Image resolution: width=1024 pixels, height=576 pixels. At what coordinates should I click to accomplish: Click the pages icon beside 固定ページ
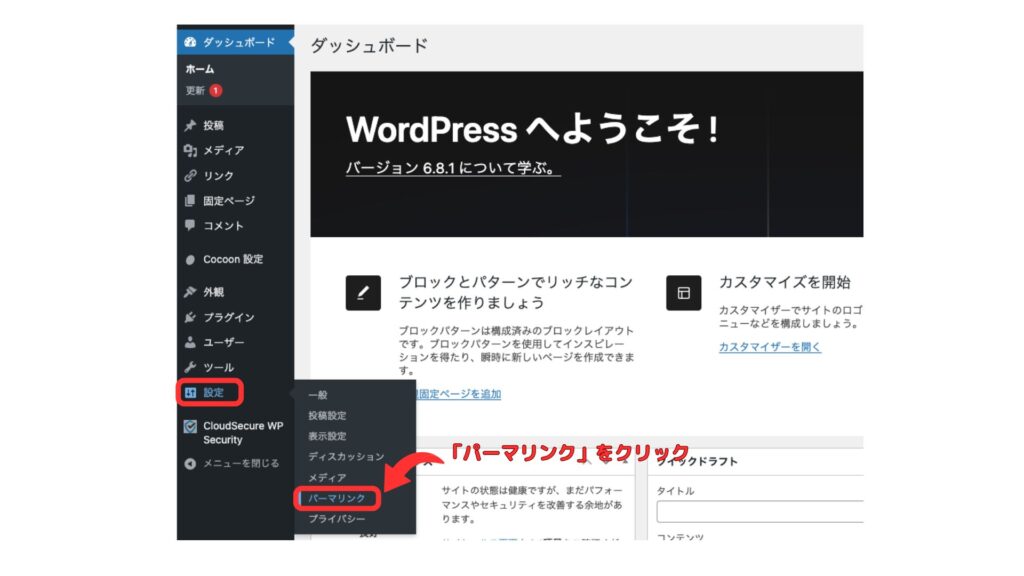point(190,200)
